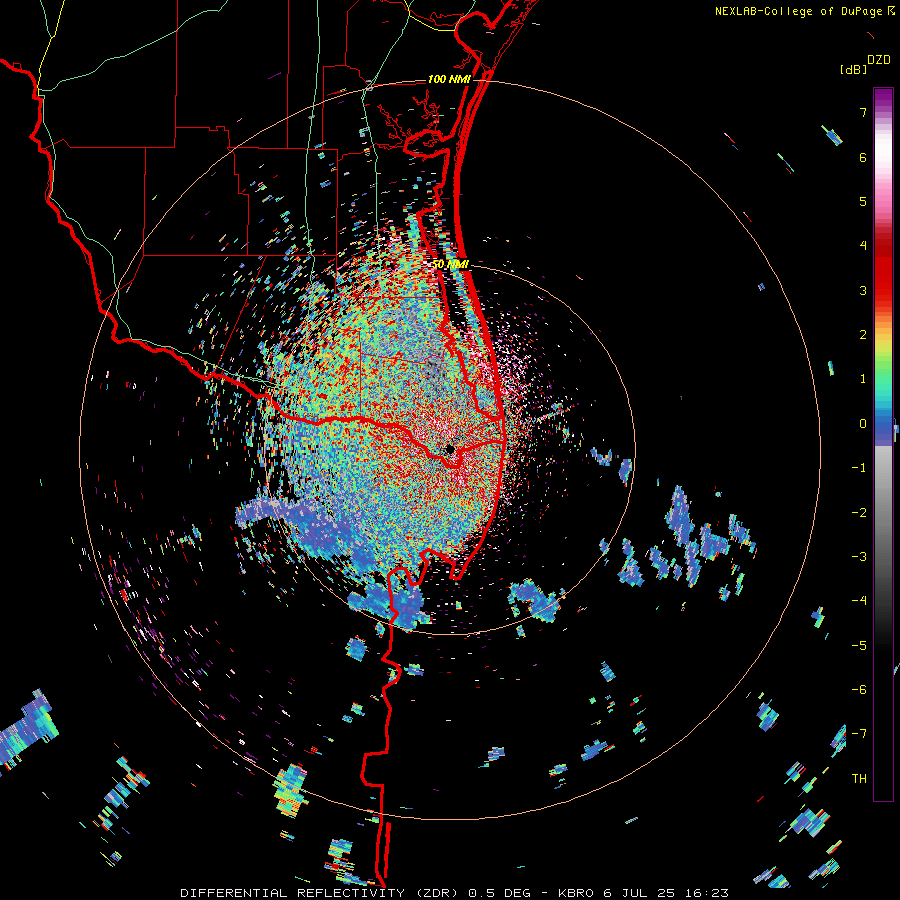This screenshot has width=900, height=900.
Task: Click the [dB] units label
Action: [854, 69]
